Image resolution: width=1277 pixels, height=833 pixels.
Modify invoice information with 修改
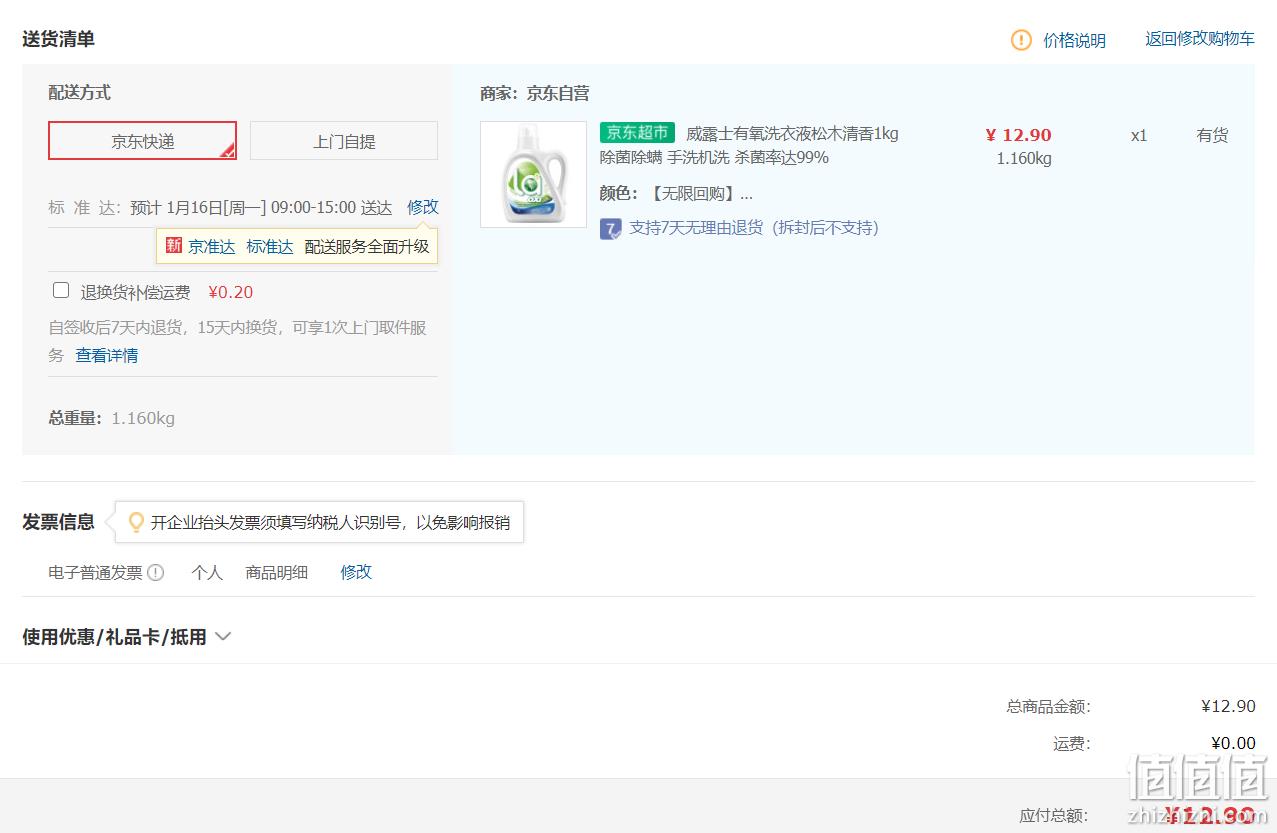pos(356,572)
